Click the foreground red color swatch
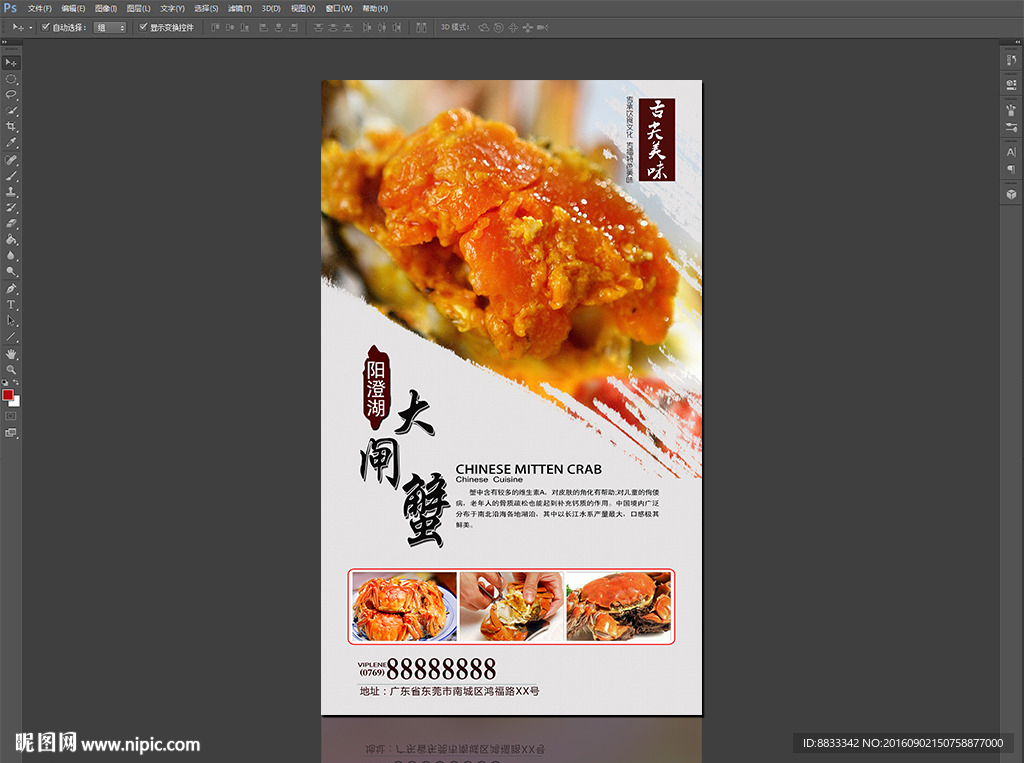 pyautogui.click(x=8, y=395)
